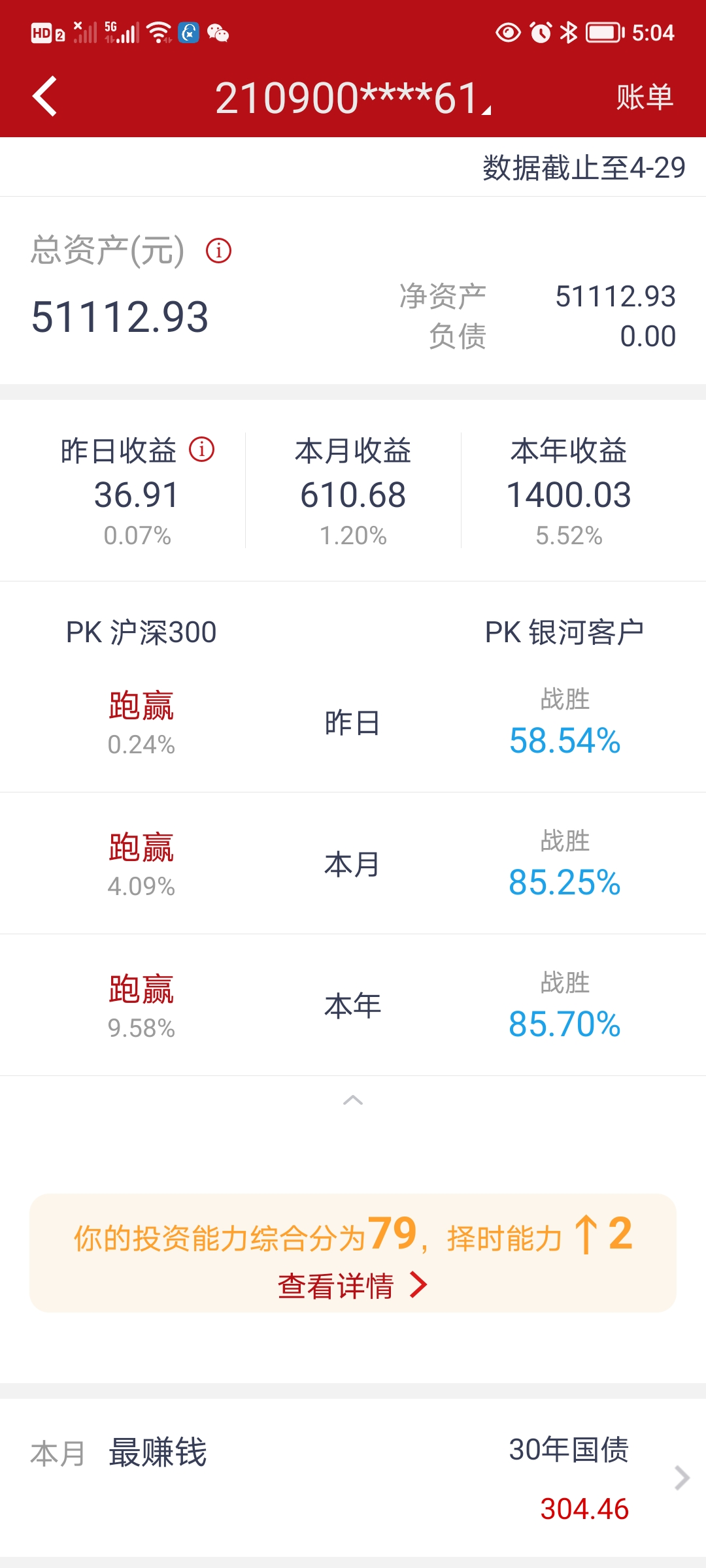Select 本年收益 yearly earnings
706x1568 pixels.
[569, 491]
